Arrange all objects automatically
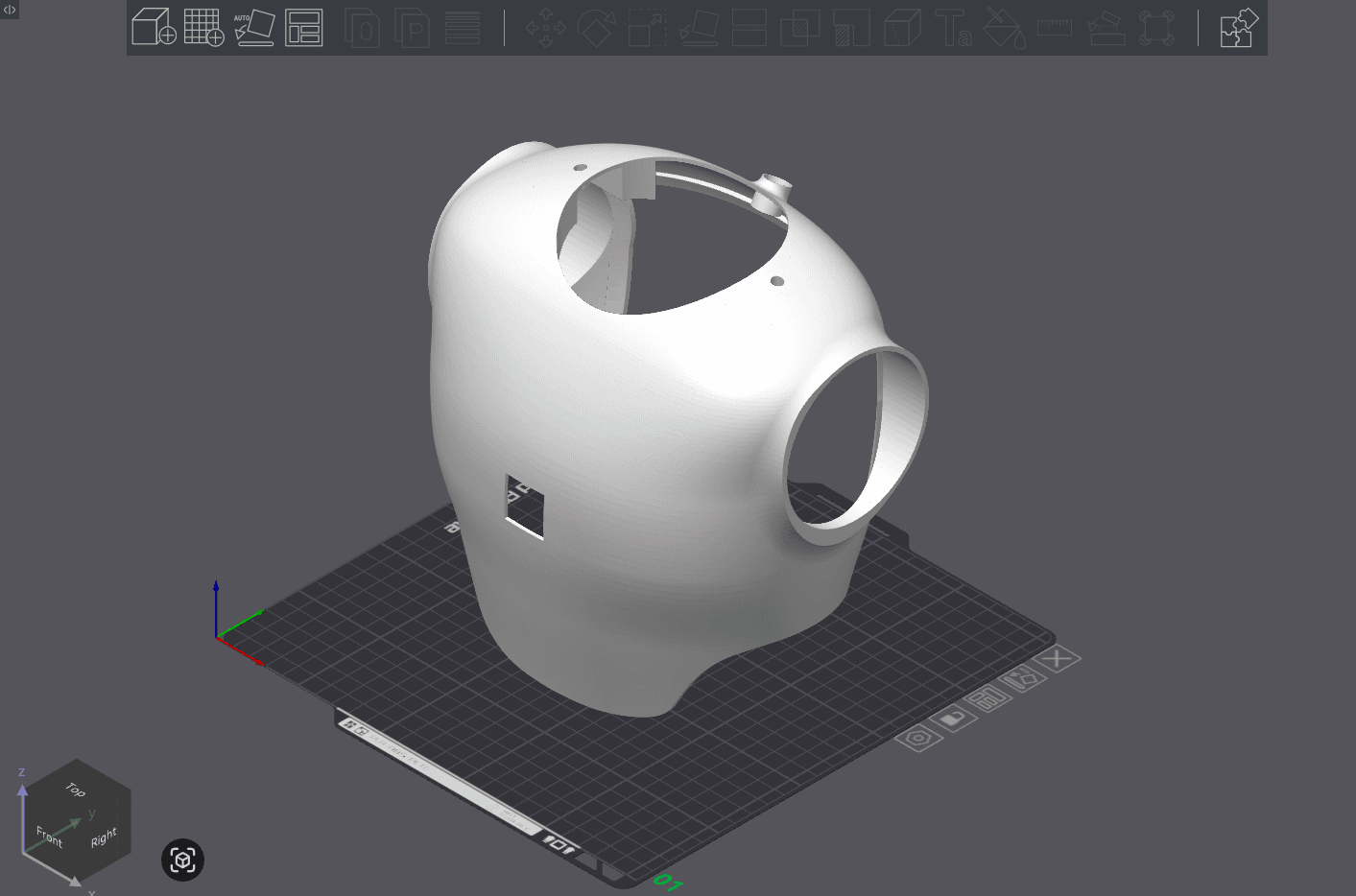Screen dimensions: 1356x896 304,29
